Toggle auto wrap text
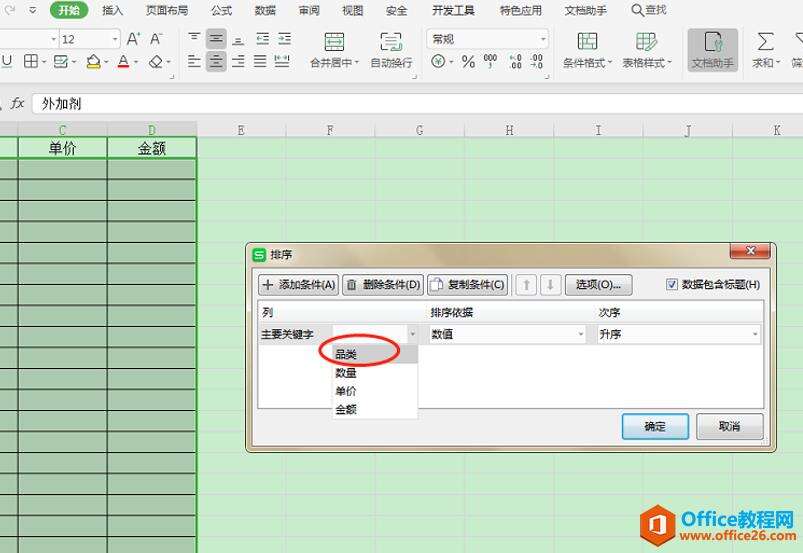This screenshot has height=553, width=803. click(x=391, y=50)
